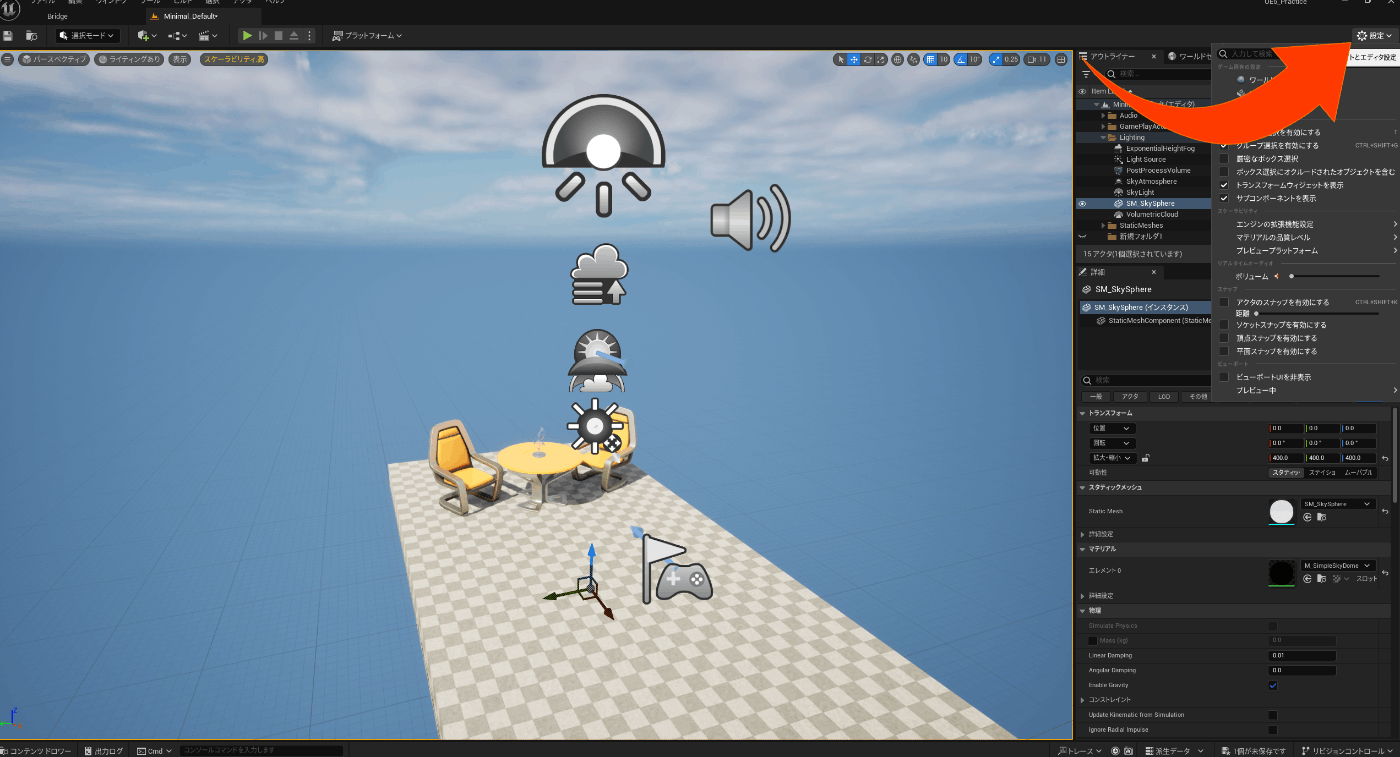The height and width of the screenshot is (757, 1400).
Task: Click the パースペクティブ viewport button
Action: tap(55, 59)
